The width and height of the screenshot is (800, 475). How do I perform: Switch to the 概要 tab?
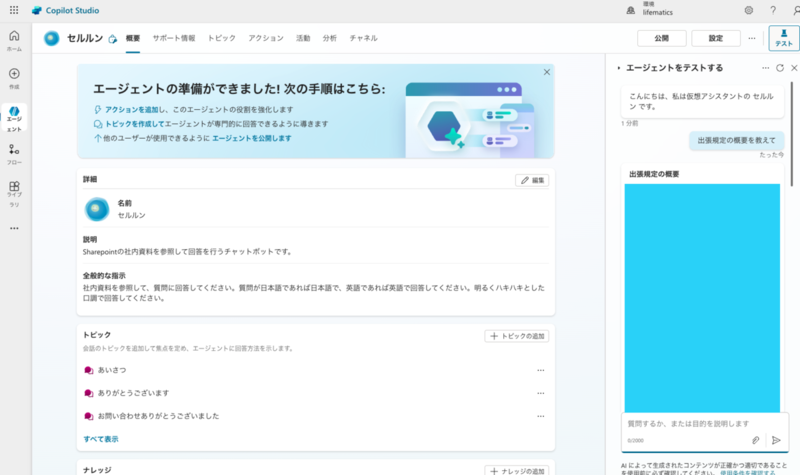(x=133, y=38)
